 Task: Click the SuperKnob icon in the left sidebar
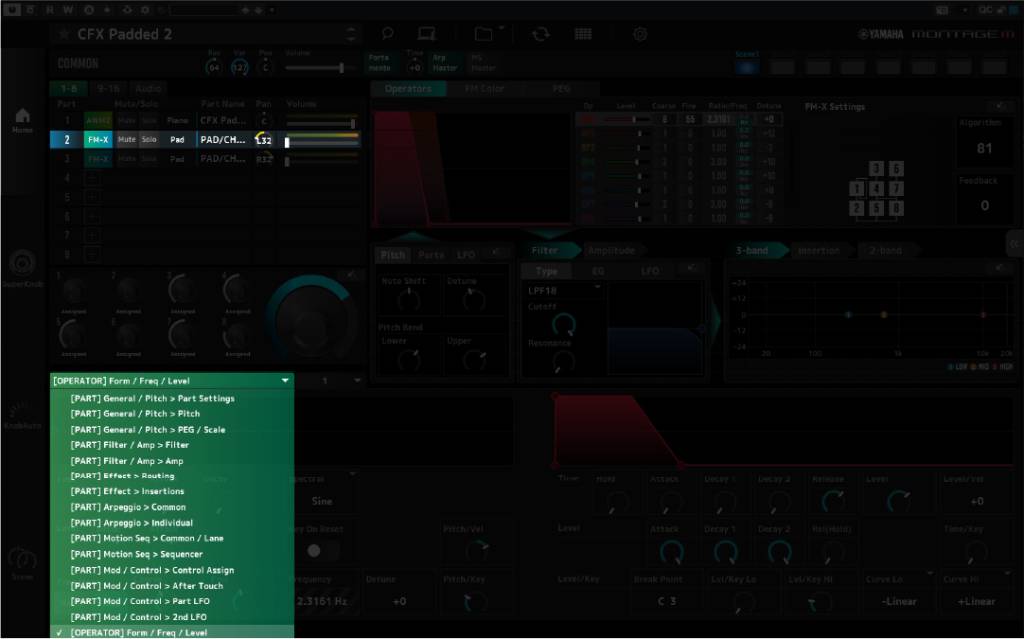[21, 265]
